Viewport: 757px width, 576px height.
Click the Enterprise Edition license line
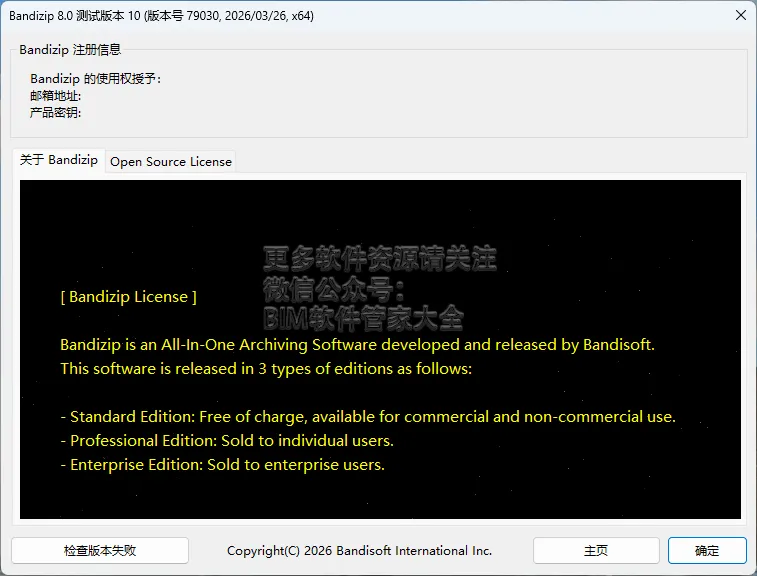click(223, 464)
